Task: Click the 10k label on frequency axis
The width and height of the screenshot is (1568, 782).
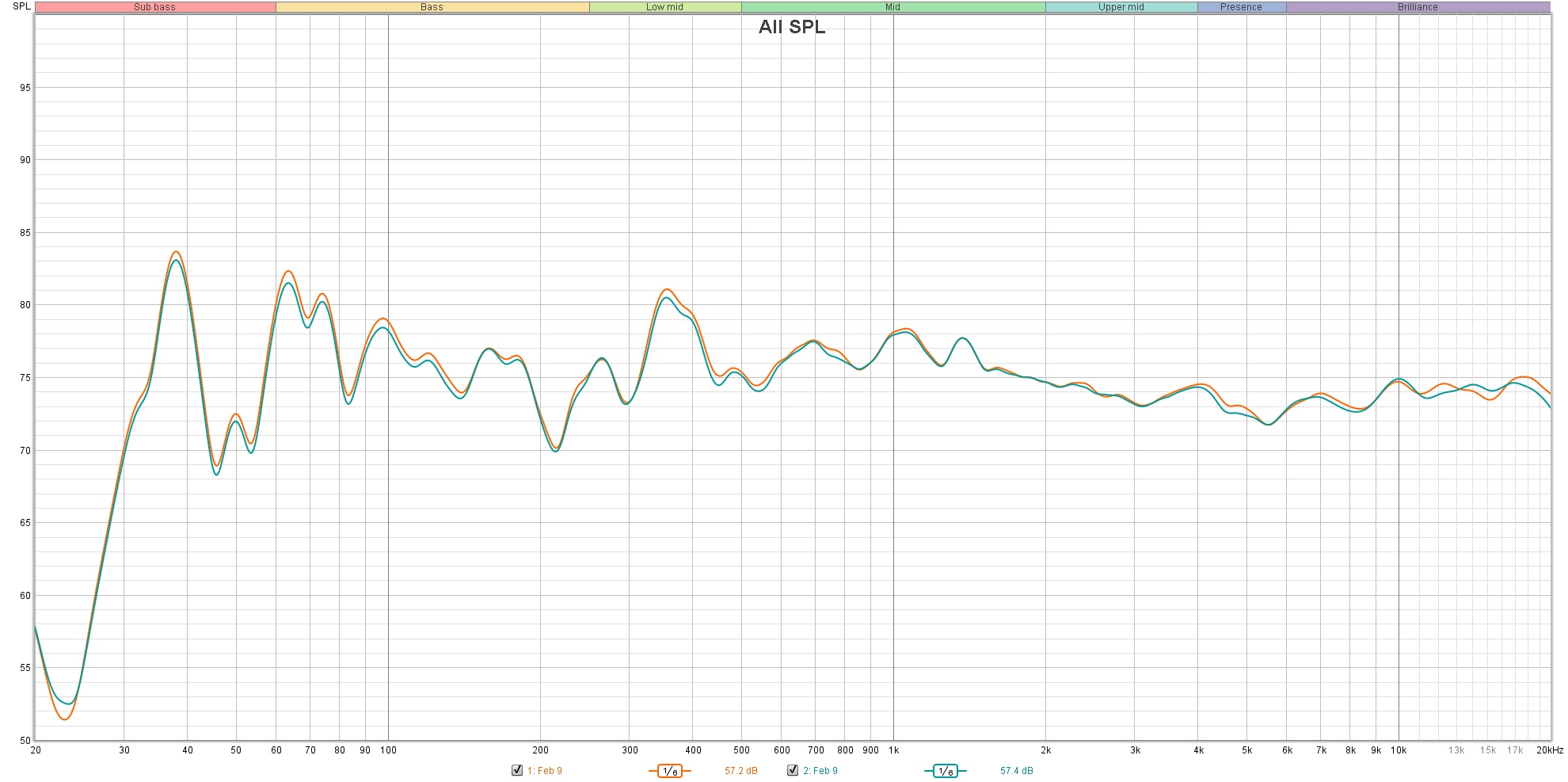Action: point(1399,750)
